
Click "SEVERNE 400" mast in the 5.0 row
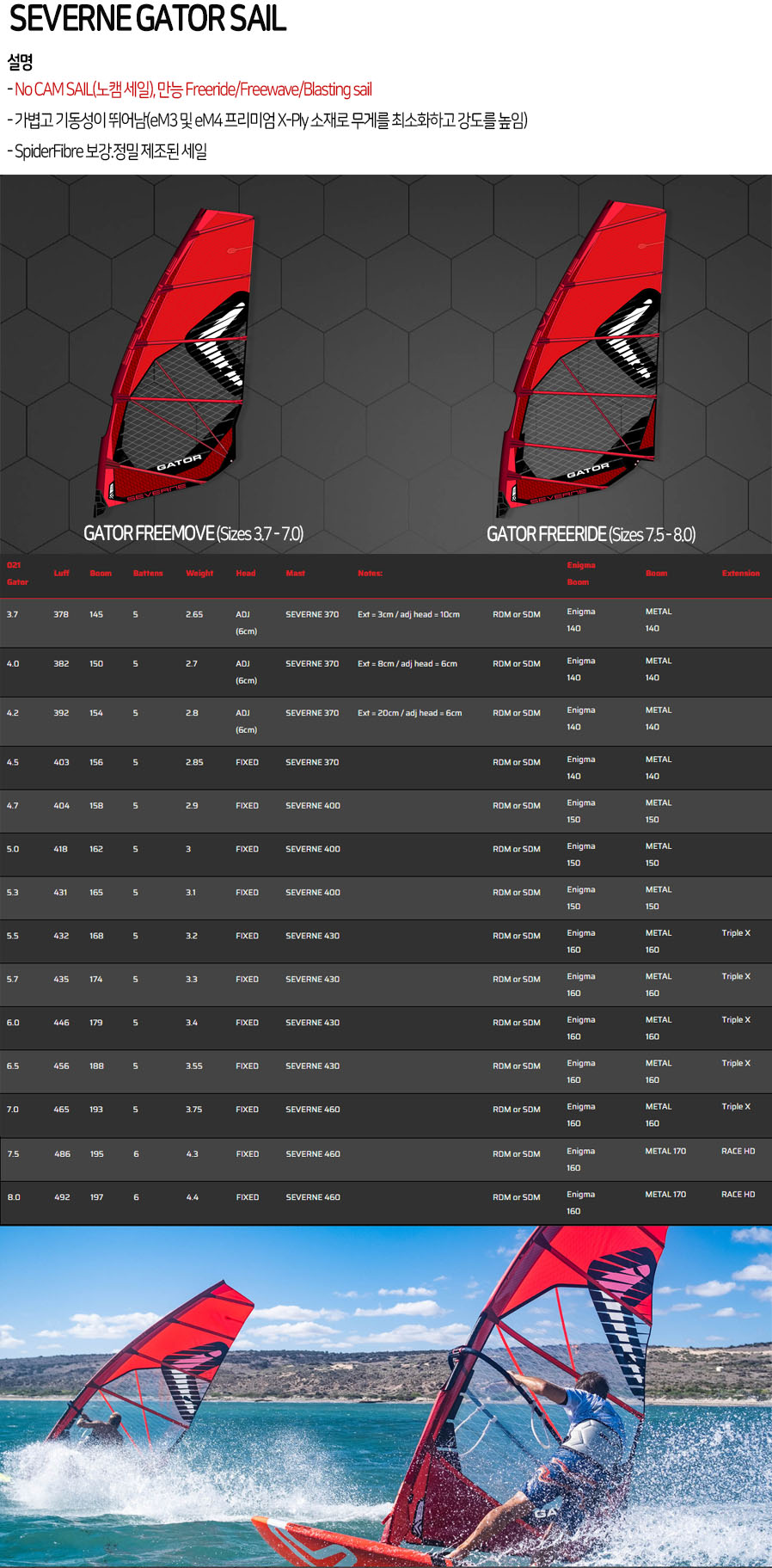tap(313, 849)
